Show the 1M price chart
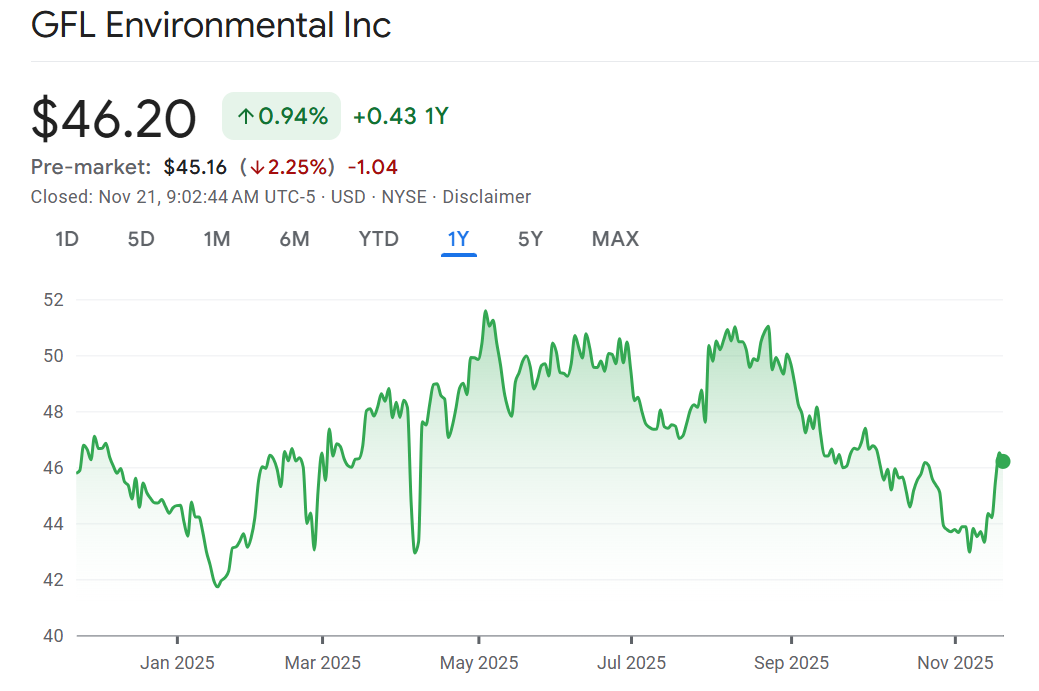1039x691 pixels. click(217, 239)
